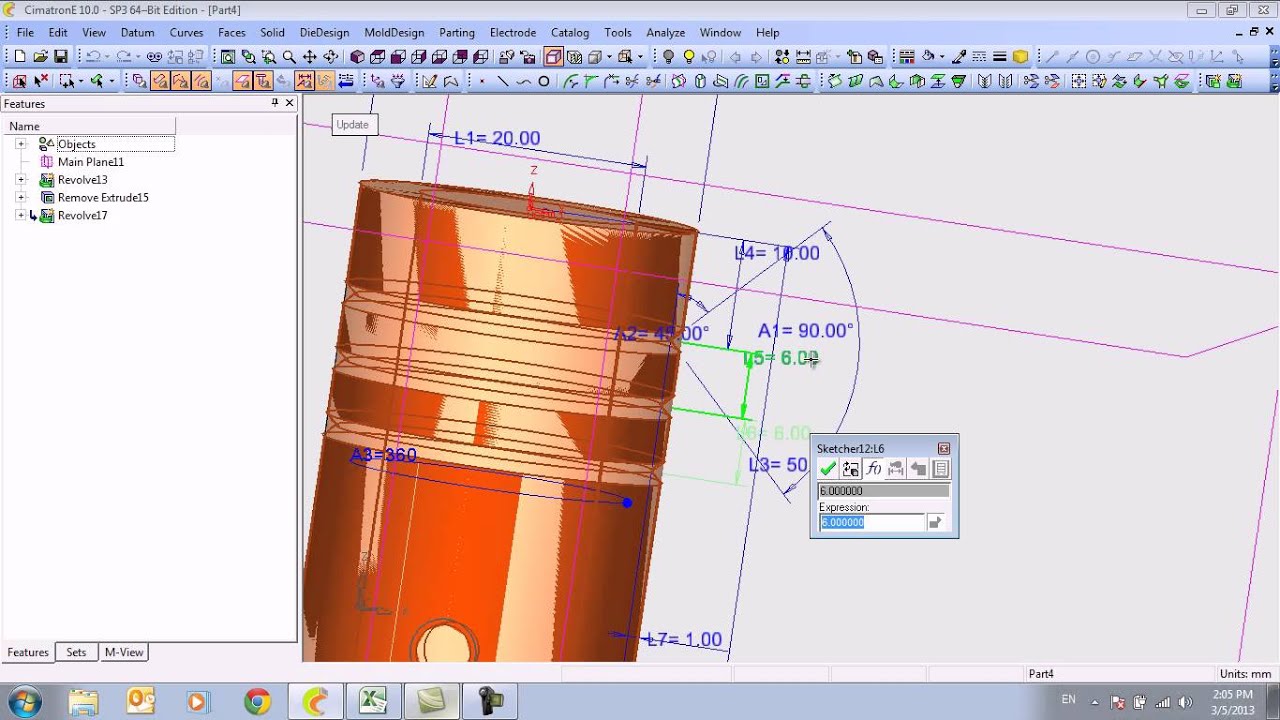Switch to the M-View tab
Viewport: 1280px width, 720px height.
pyautogui.click(x=124, y=652)
